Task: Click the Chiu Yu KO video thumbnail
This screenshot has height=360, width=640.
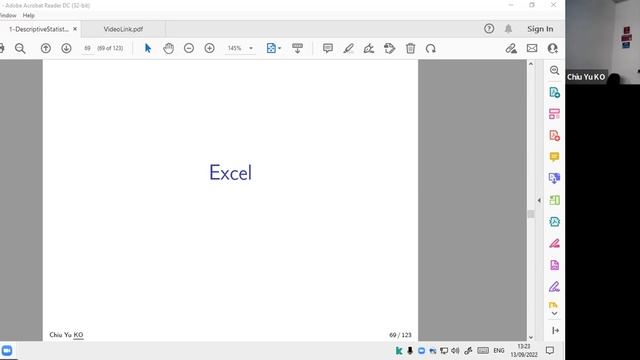Action: click(602, 42)
